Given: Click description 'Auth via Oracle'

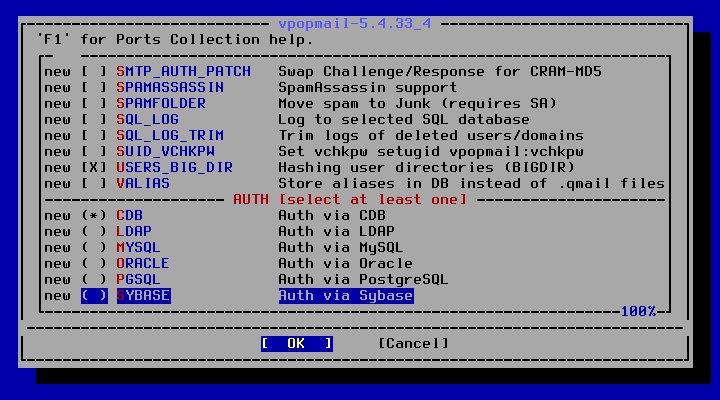Looking at the screenshot, I should (x=346, y=264).
